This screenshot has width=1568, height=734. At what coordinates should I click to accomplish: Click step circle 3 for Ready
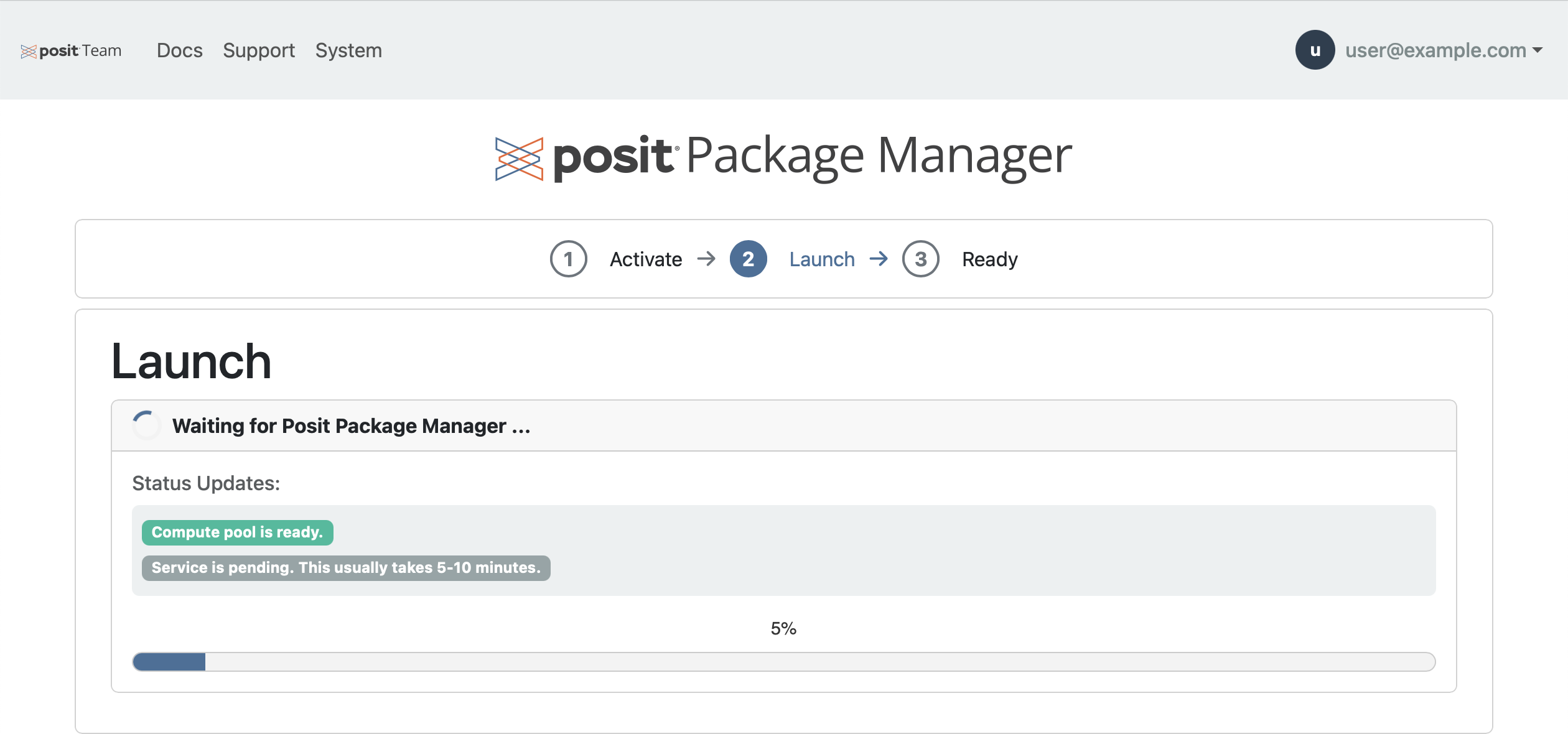[x=920, y=259]
